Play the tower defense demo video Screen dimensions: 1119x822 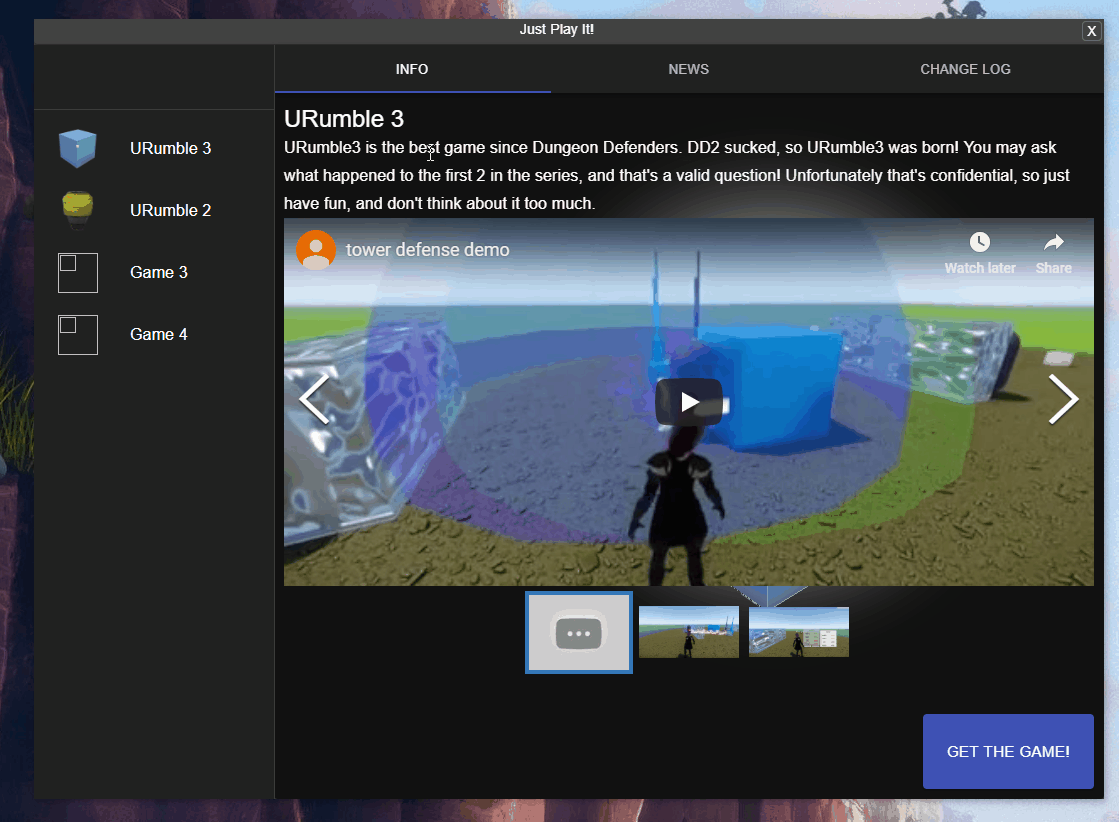[x=689, y=402]
